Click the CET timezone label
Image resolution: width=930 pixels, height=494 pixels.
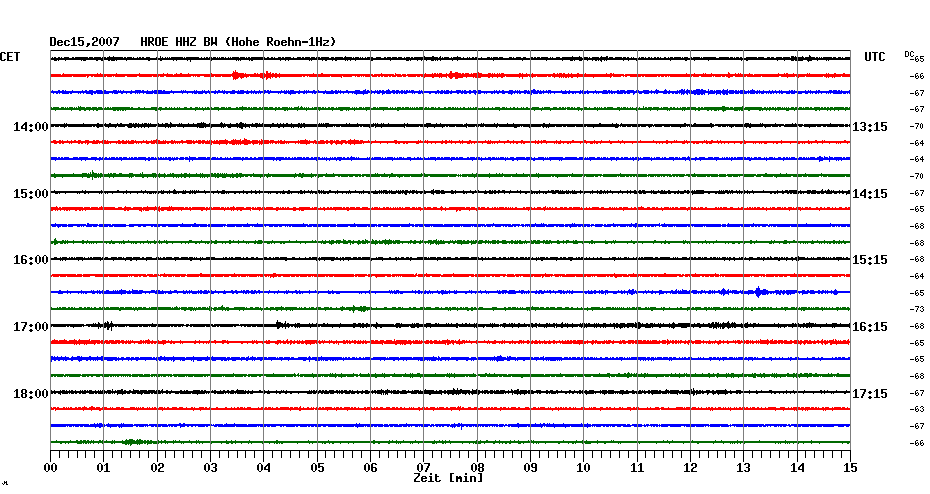pos(9,57)
